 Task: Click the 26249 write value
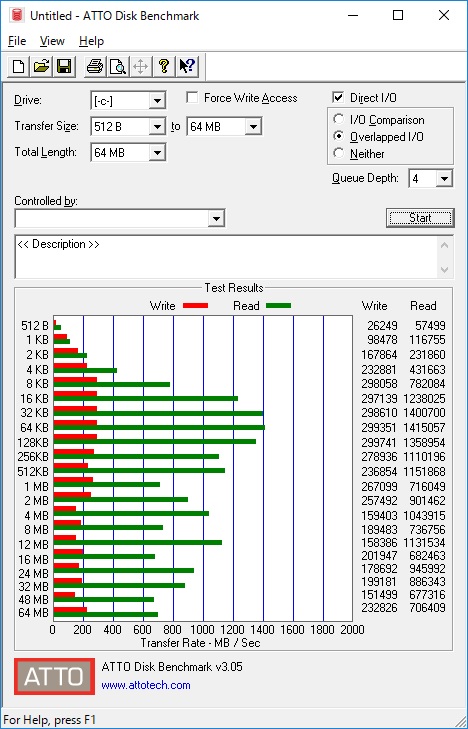[383, 326]
